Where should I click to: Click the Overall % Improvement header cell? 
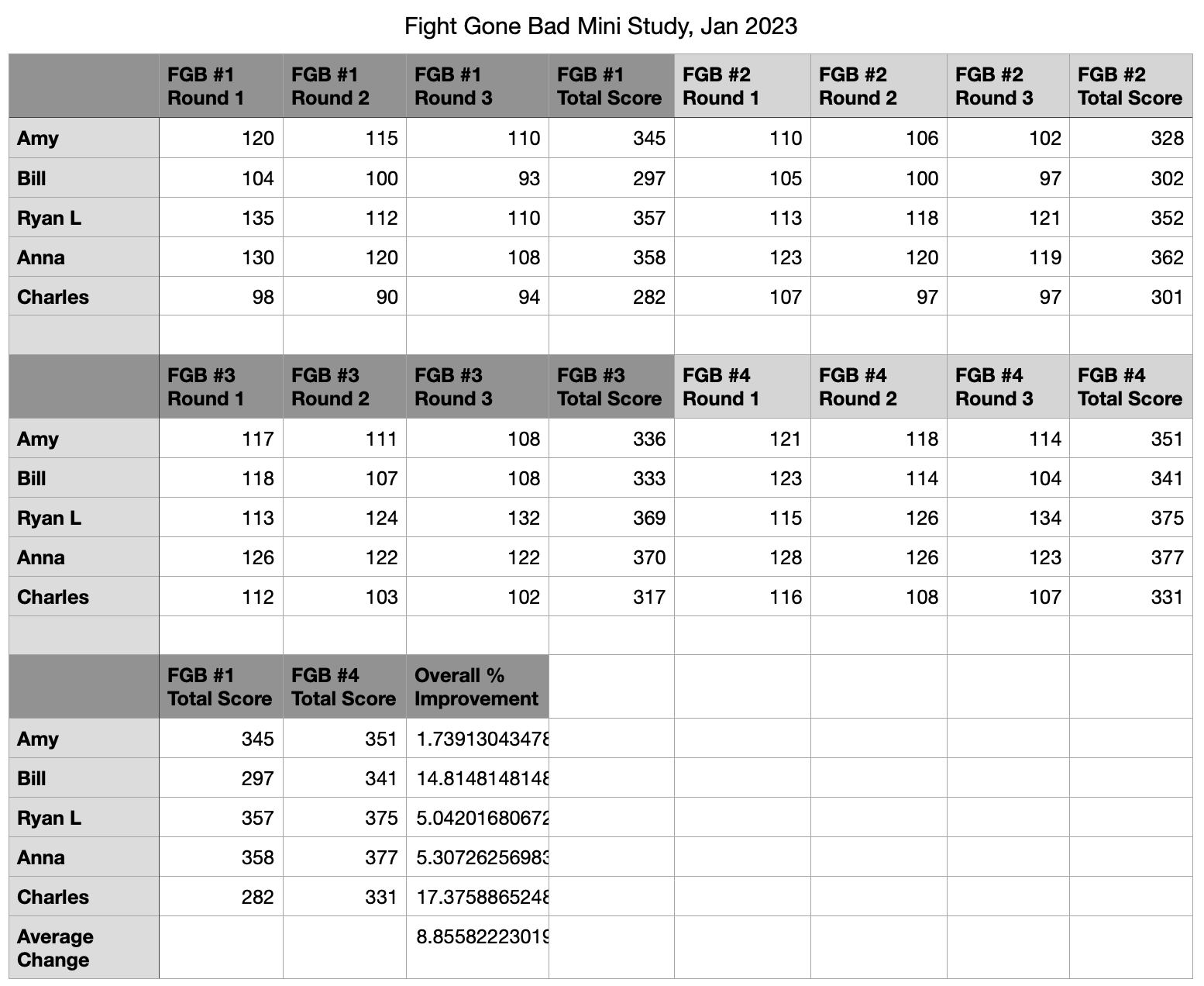(476, 687)
